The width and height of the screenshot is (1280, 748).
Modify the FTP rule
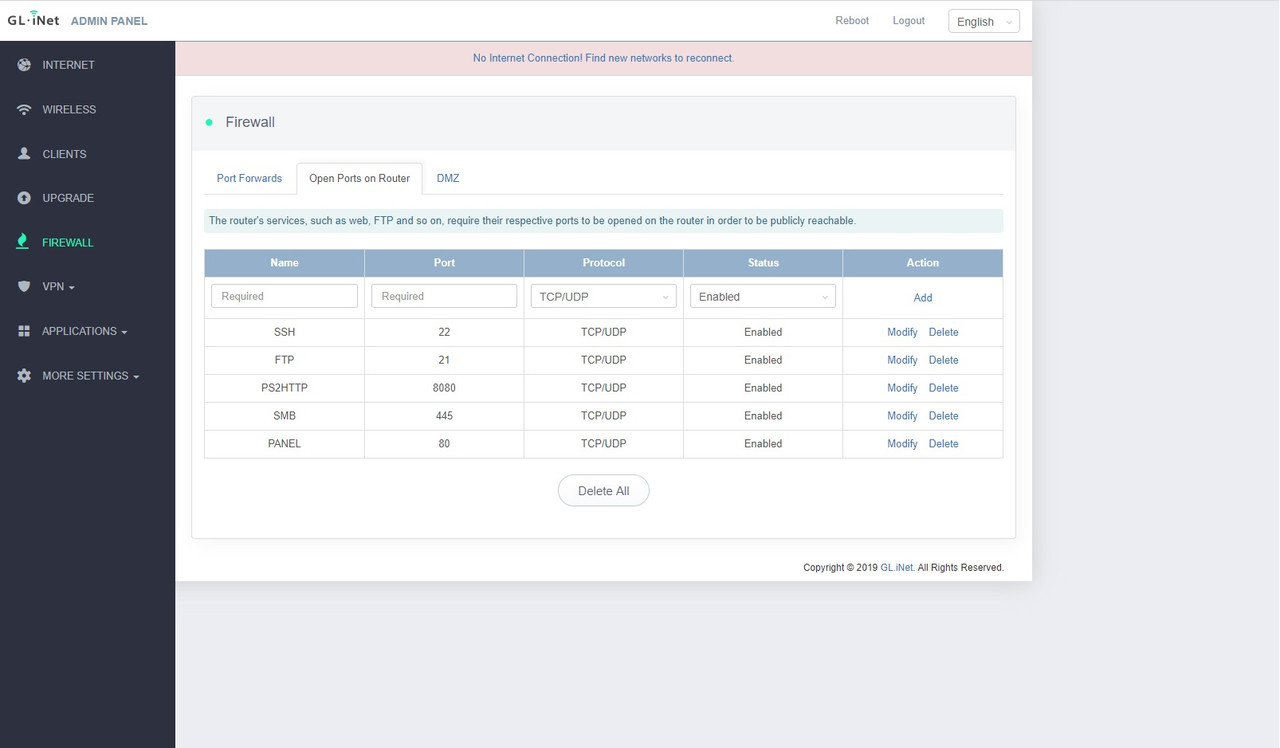[902, 360]
